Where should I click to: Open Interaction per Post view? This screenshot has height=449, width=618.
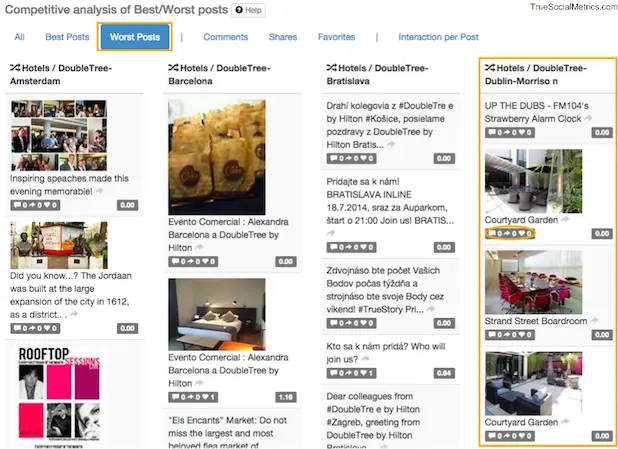(438, 37)
